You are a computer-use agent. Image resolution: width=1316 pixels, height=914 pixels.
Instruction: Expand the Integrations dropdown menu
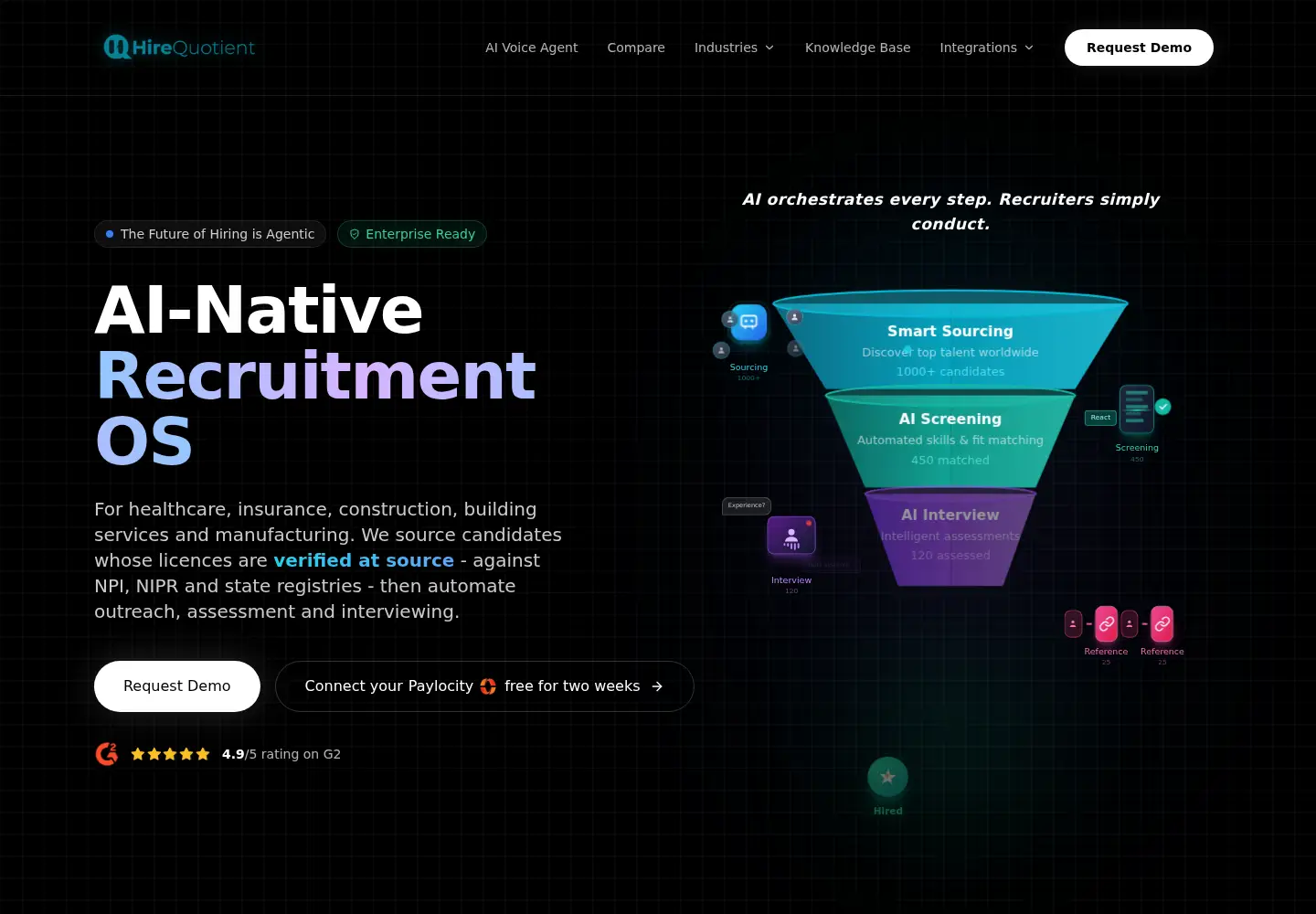coord(987,48)
